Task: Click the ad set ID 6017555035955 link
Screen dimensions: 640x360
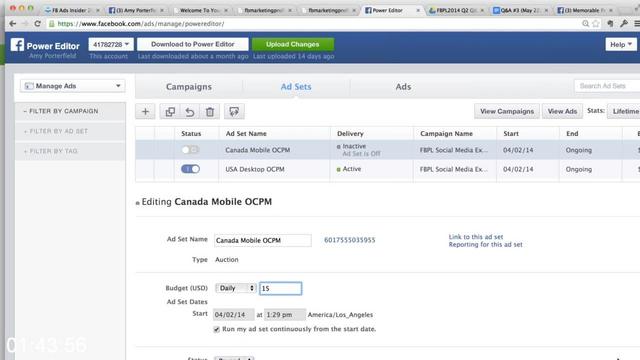Action: 349,240
